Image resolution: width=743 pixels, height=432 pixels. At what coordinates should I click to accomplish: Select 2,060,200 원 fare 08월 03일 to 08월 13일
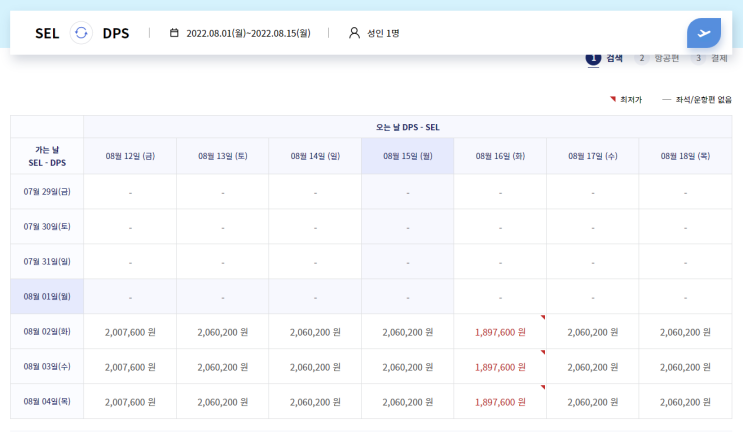click(223, 367)
